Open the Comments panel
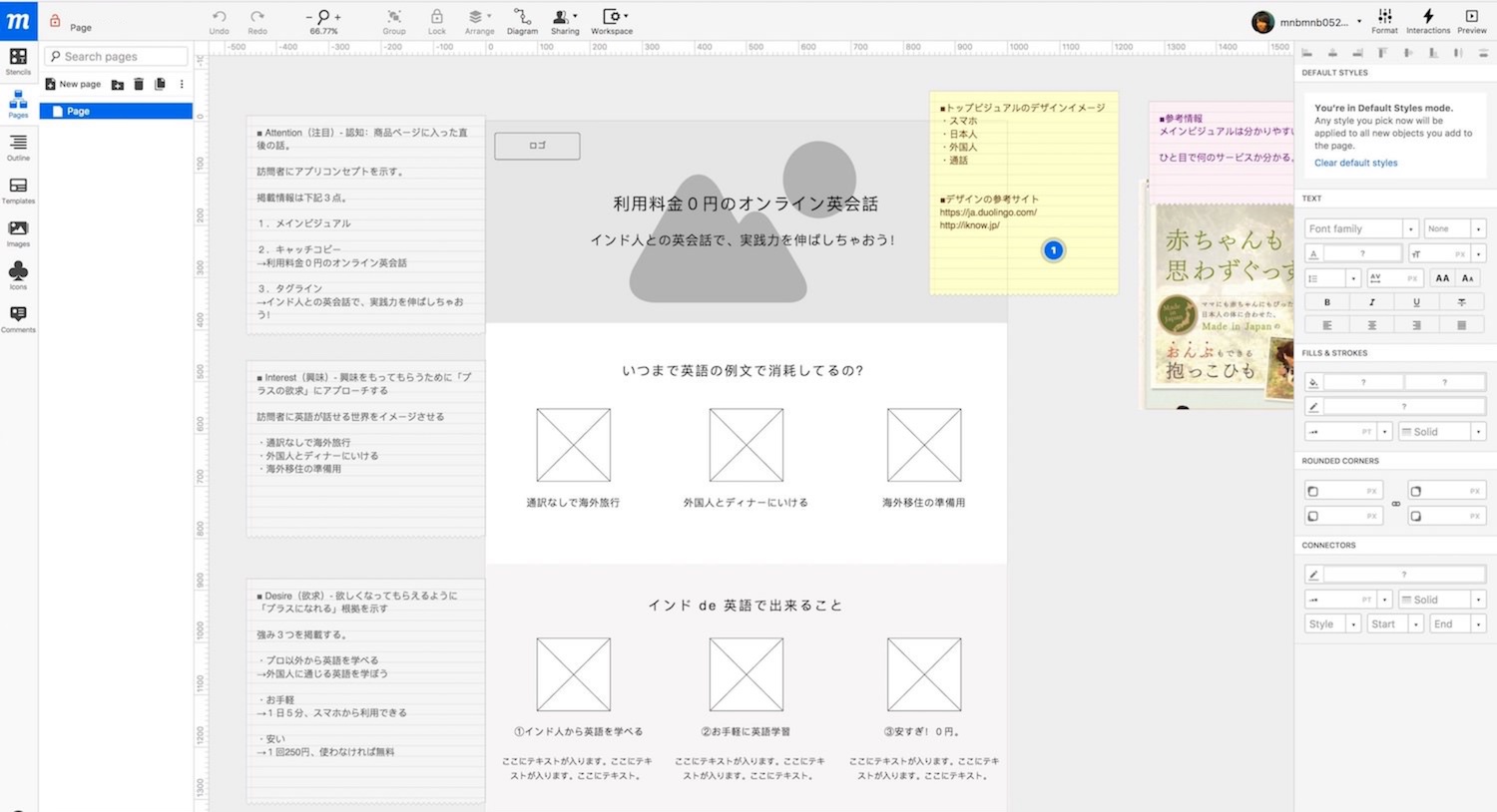The width and height of the screenshot is (1497, 812). click(18, 318)
